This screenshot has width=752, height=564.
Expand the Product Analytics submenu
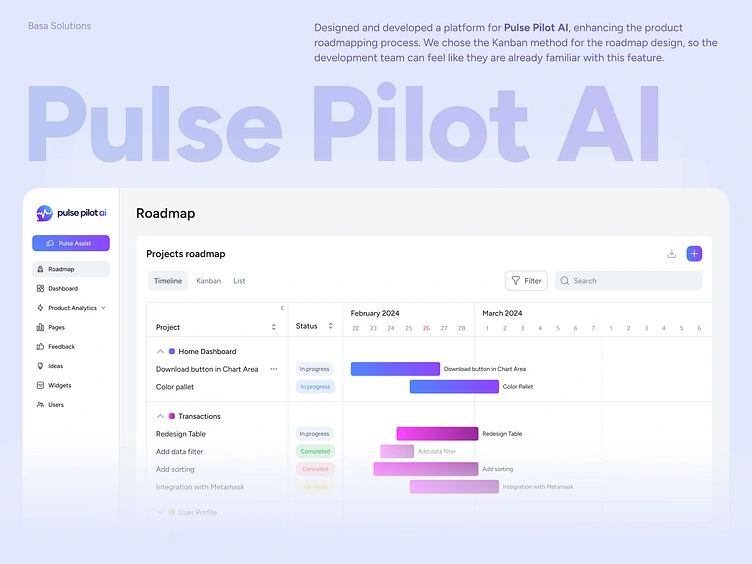[x=103, y=308]
